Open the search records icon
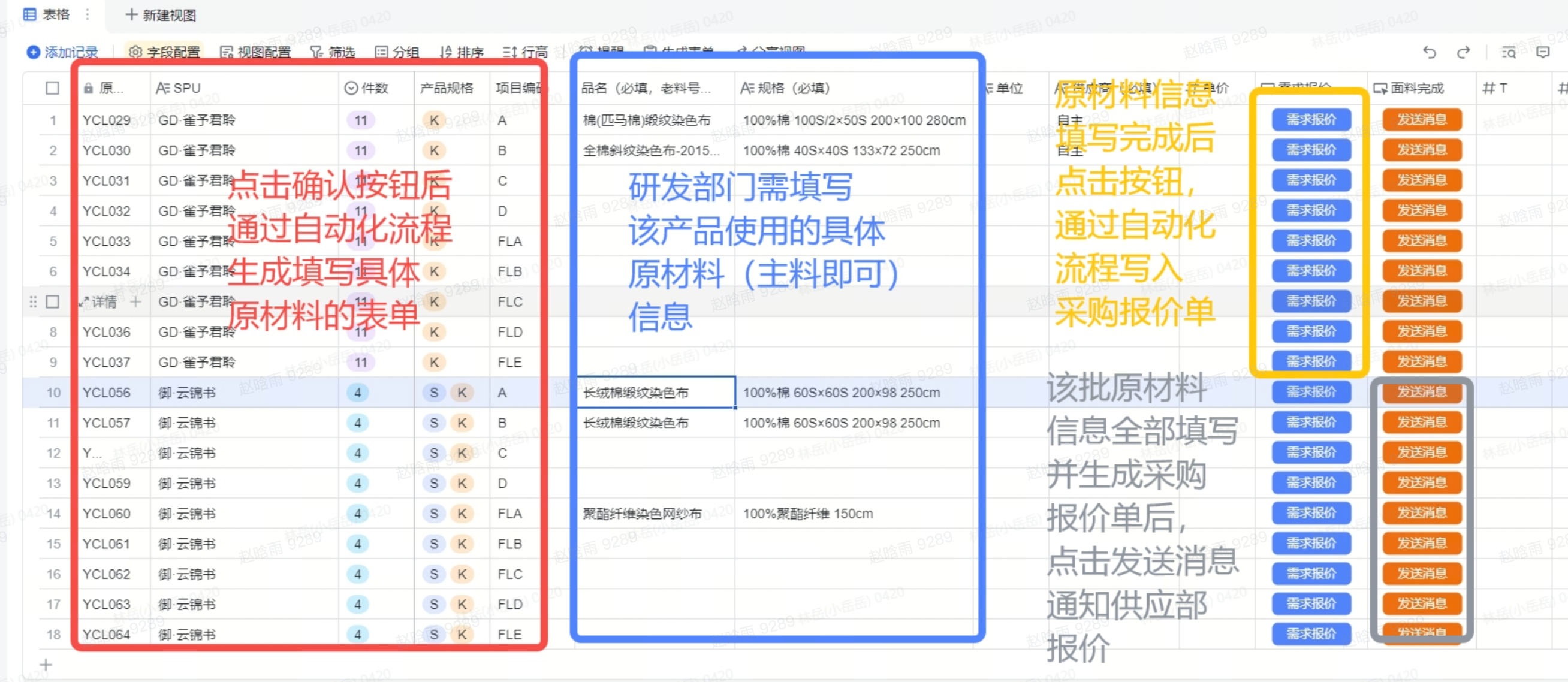The width and height of the screenshot is (1568, 682). tap(1508, 52)
